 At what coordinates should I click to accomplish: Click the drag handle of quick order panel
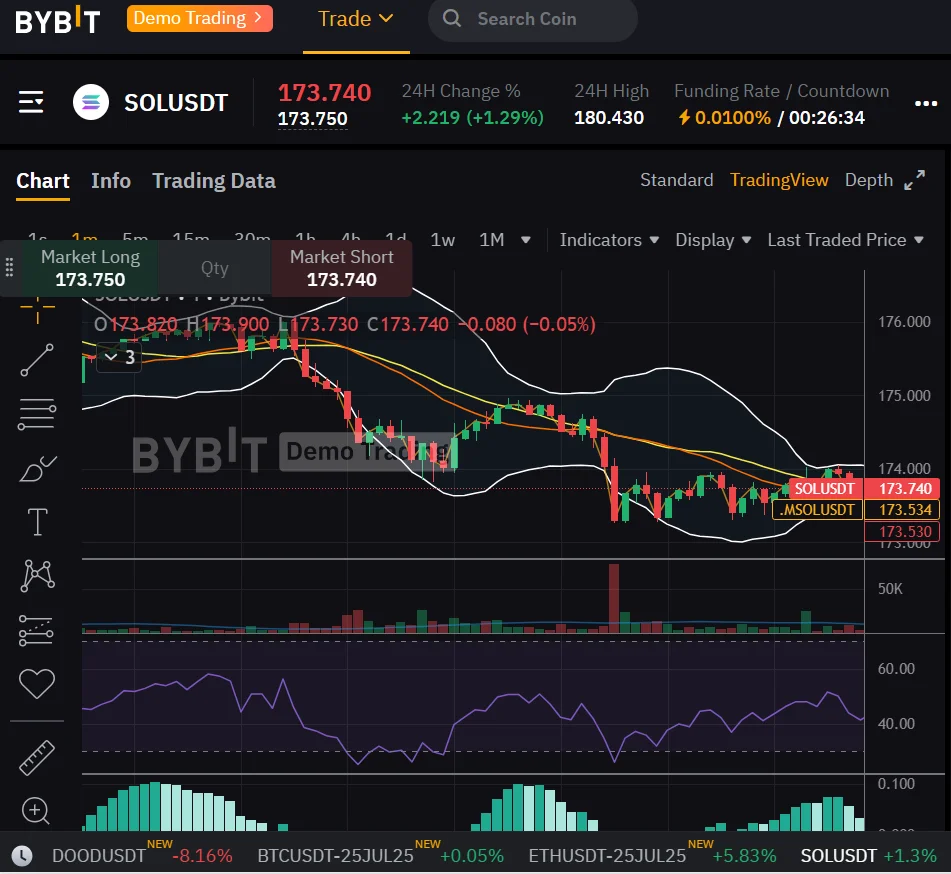(9, 267)
